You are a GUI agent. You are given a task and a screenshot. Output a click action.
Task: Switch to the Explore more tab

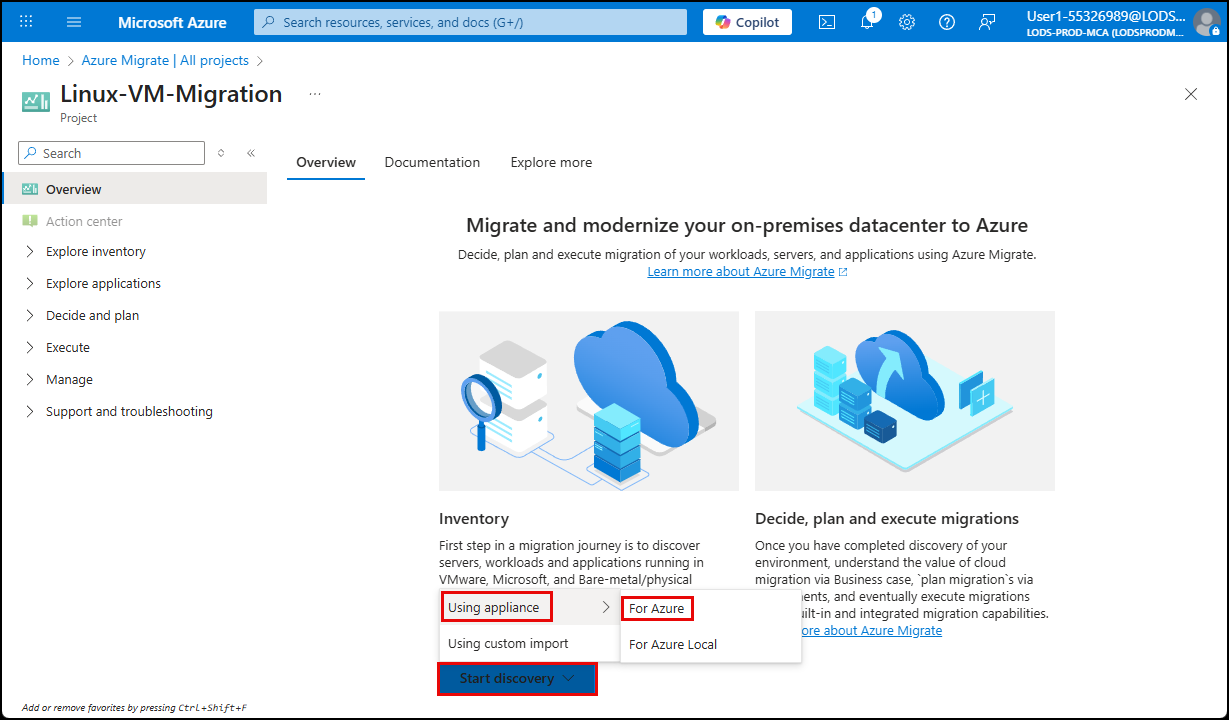[x=551, y=162]
